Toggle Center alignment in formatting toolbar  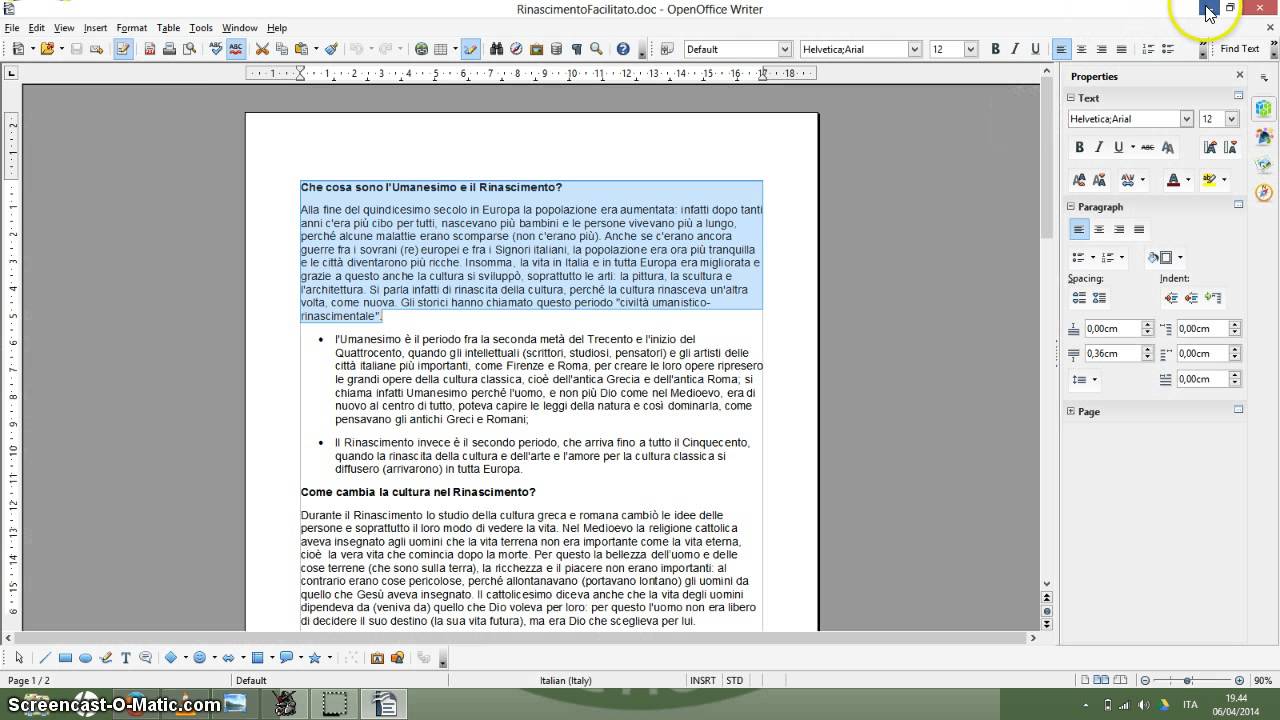(x=1081, y=49)
